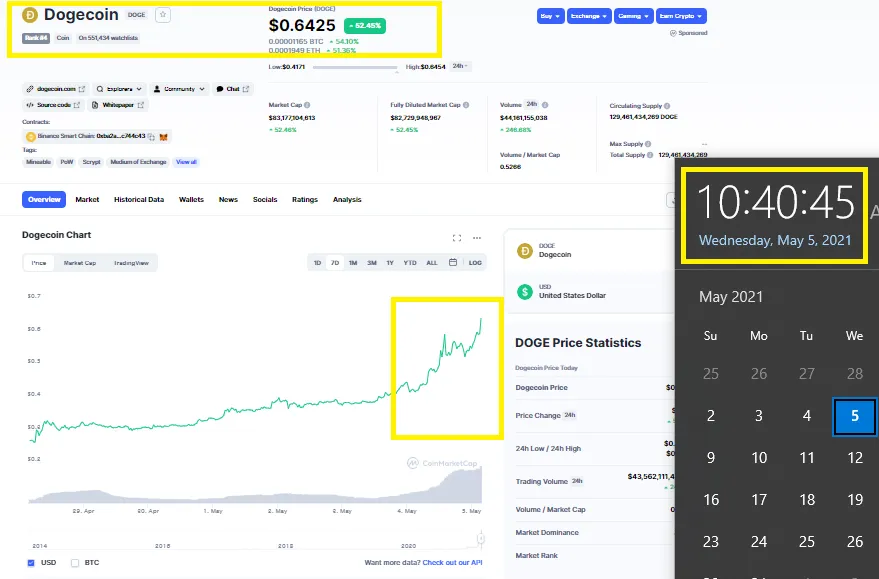Open the Source code link
This screenshot has height=579, width=879.
point(53,105)
